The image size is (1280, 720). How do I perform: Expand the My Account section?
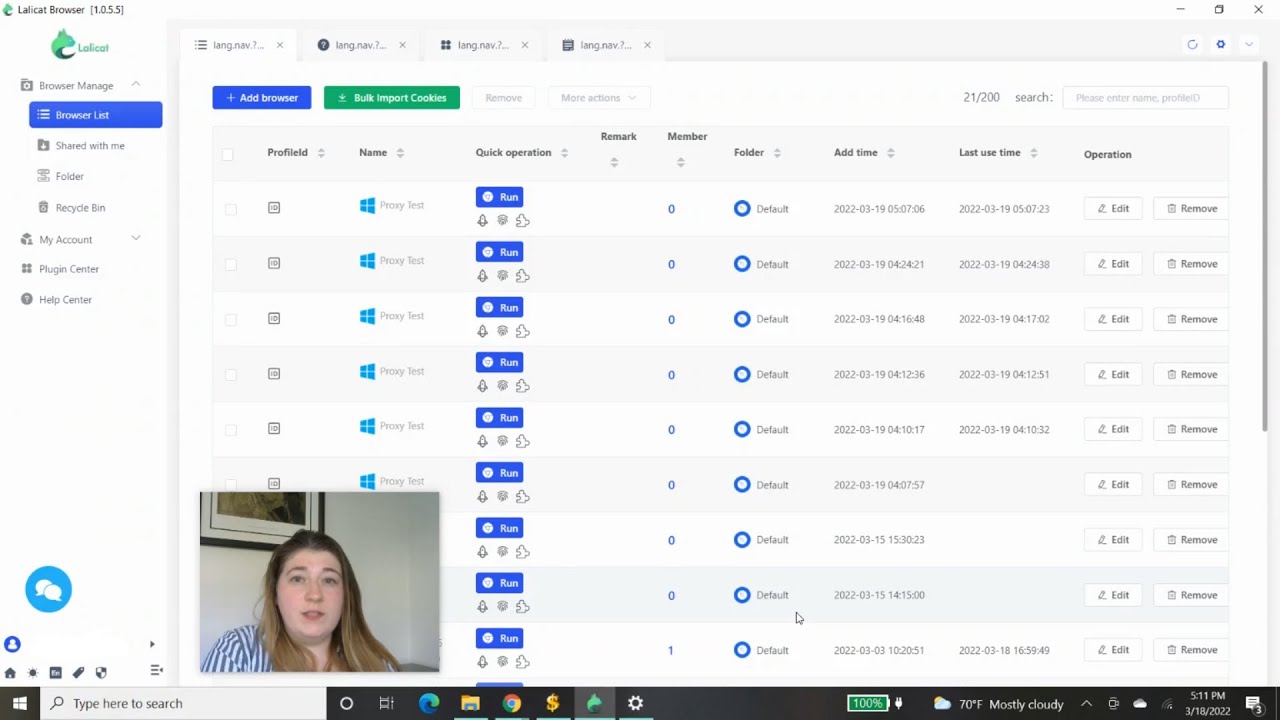(x=135, y=238)
